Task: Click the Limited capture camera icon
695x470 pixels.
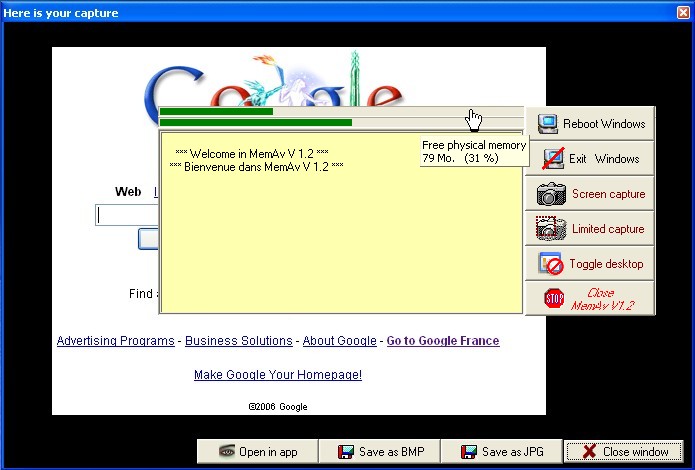Action: pyautogui.click(x=551, y=228)
